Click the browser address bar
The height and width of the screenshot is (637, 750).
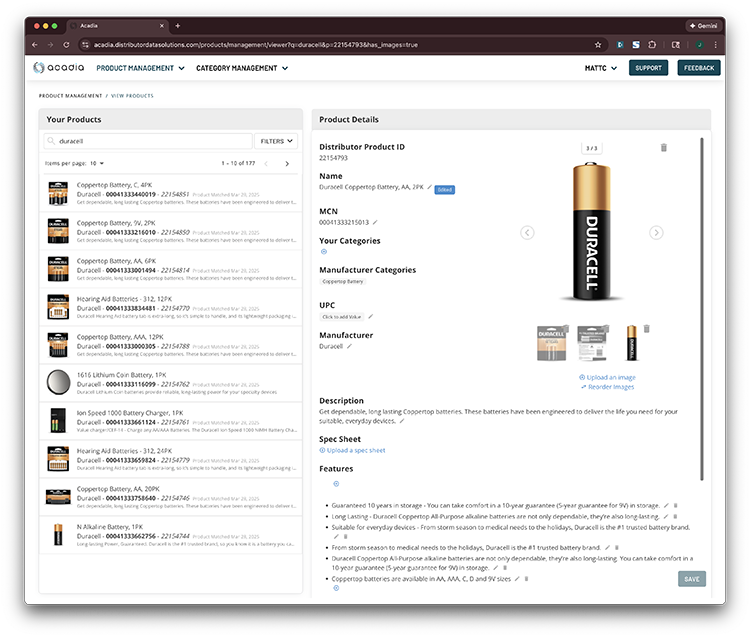340,44
